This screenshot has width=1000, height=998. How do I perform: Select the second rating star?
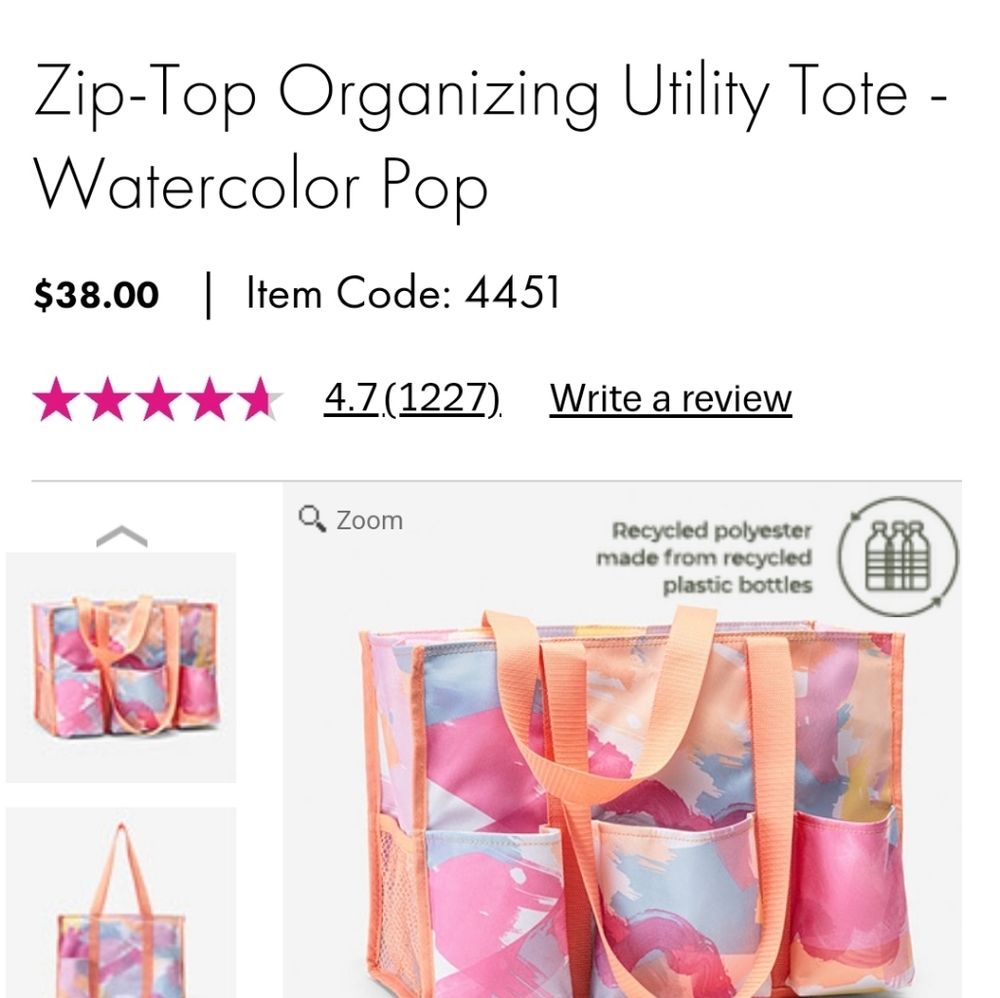[108, 398]
